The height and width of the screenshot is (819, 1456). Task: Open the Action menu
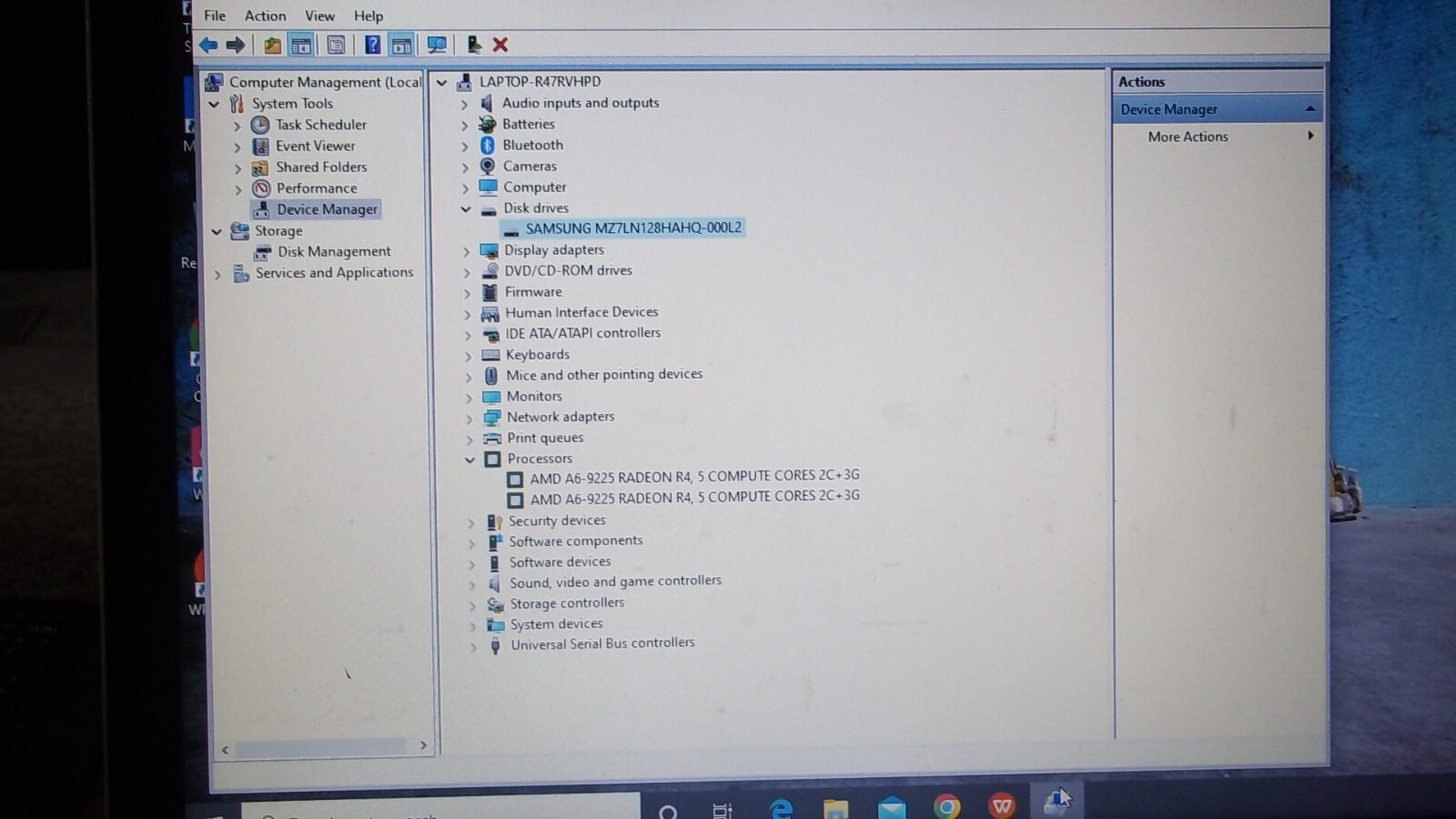point(265,15)
